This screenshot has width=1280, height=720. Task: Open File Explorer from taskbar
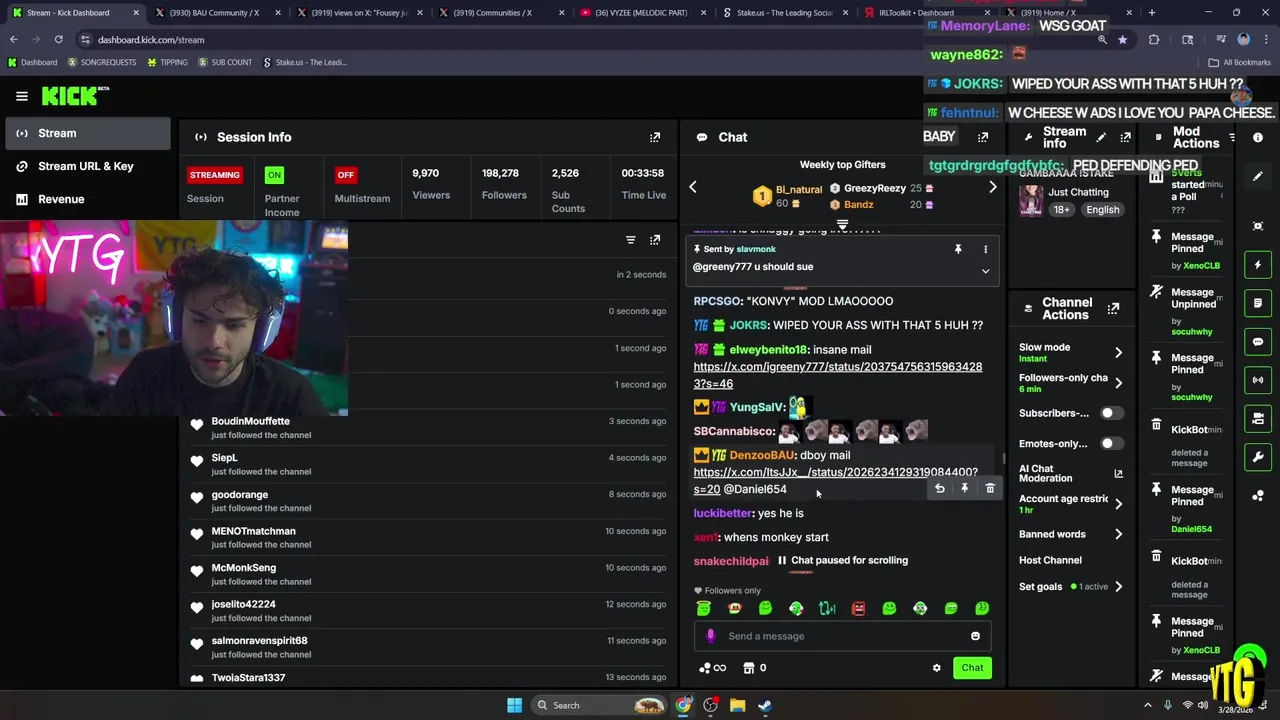click(x=737, y=705)
